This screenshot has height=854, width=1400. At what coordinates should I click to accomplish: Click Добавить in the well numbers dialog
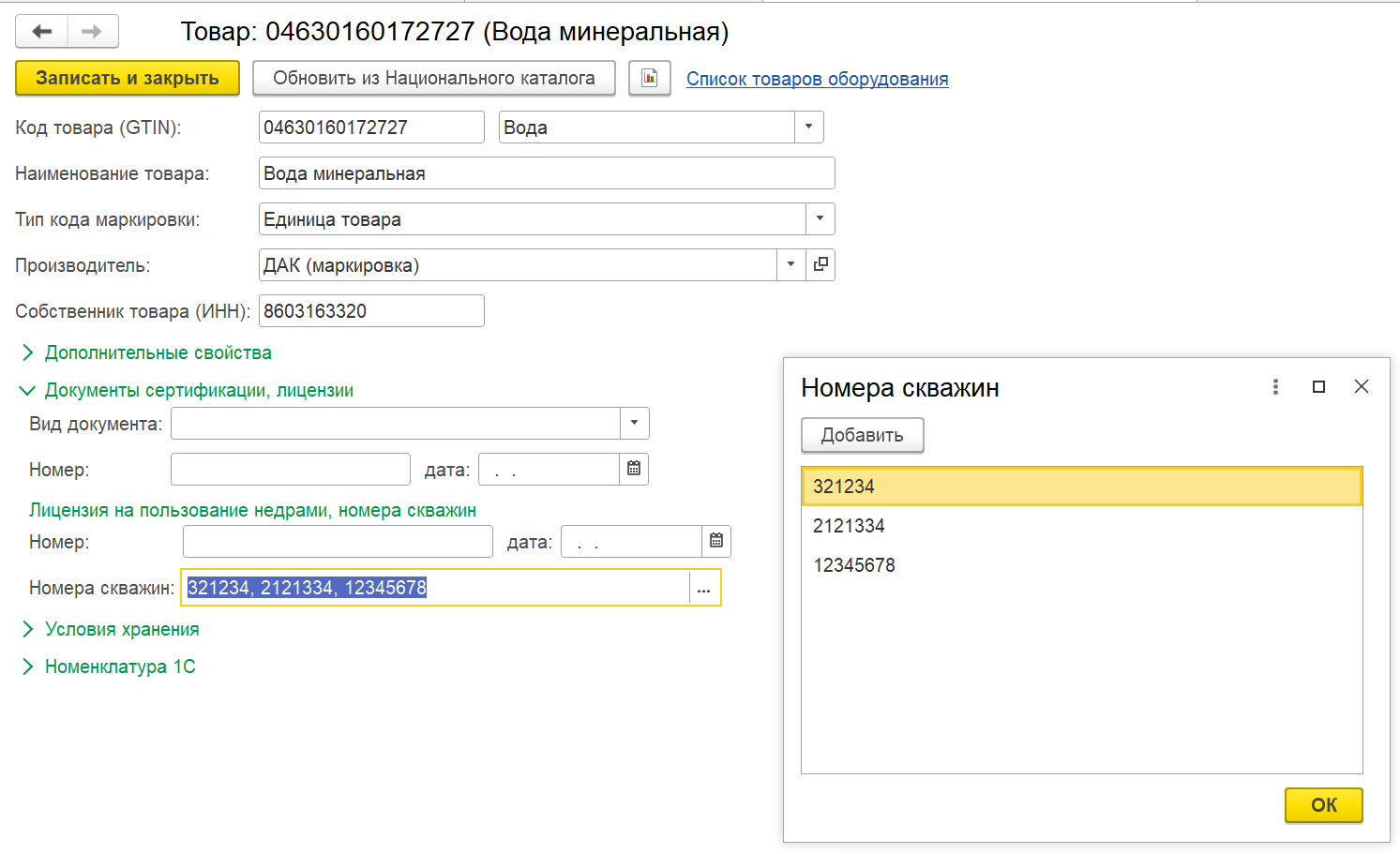coord(863,435)
